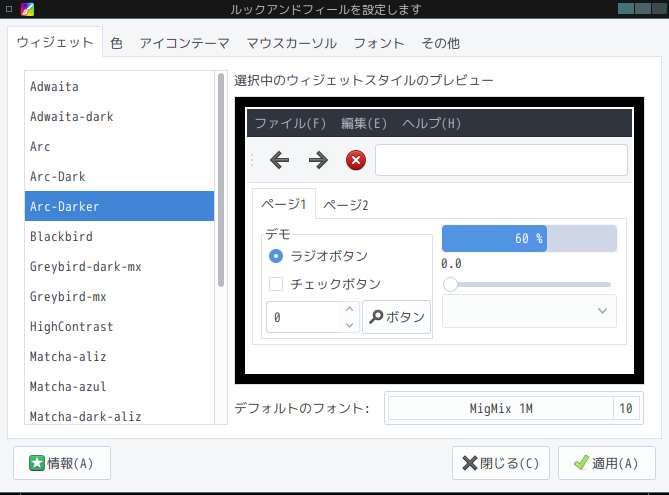669x495 pixels.
Task: Switch to the ウィジェット tab
Action: coord(55,42)
